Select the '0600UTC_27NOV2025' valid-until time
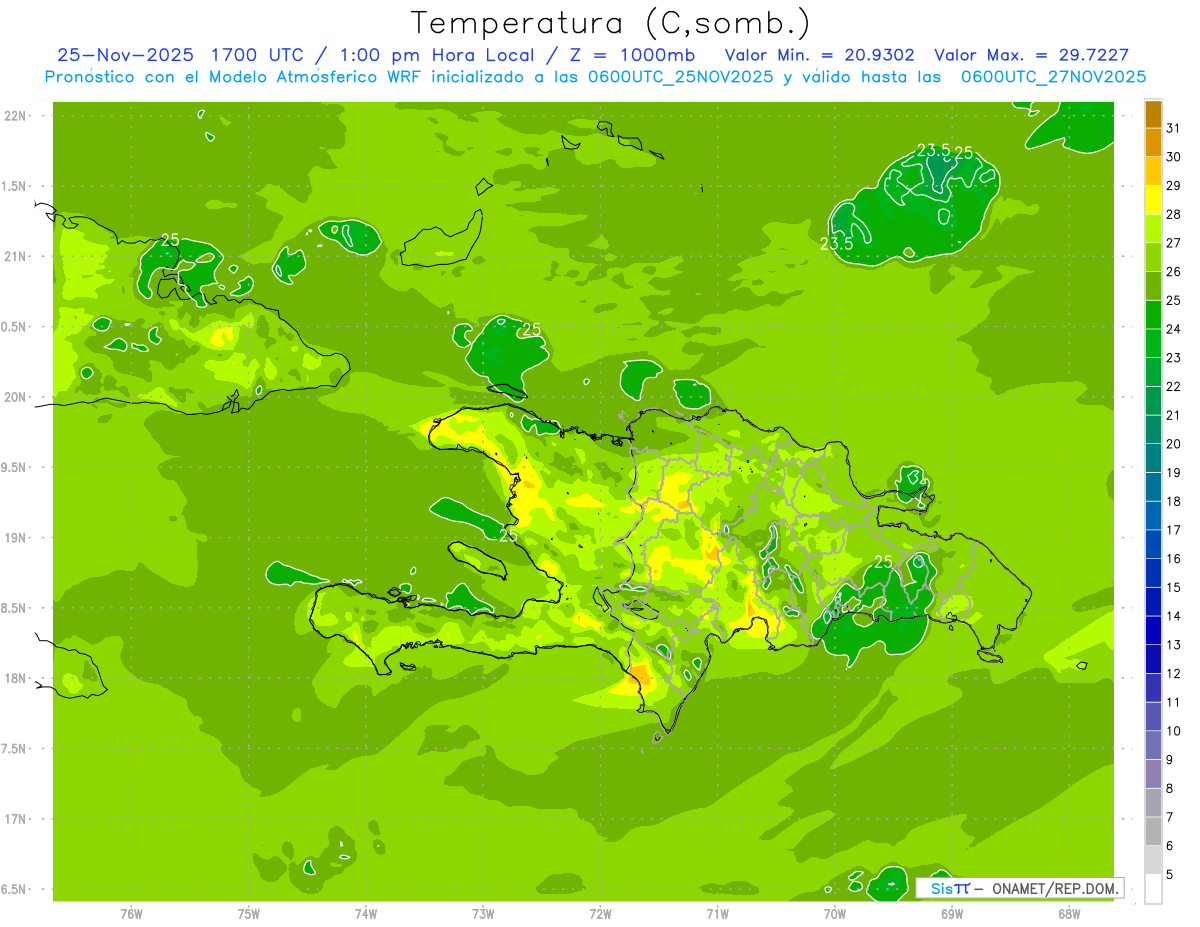Image resolution: width=1200 pixels, height=927 pixels. 1053,77
